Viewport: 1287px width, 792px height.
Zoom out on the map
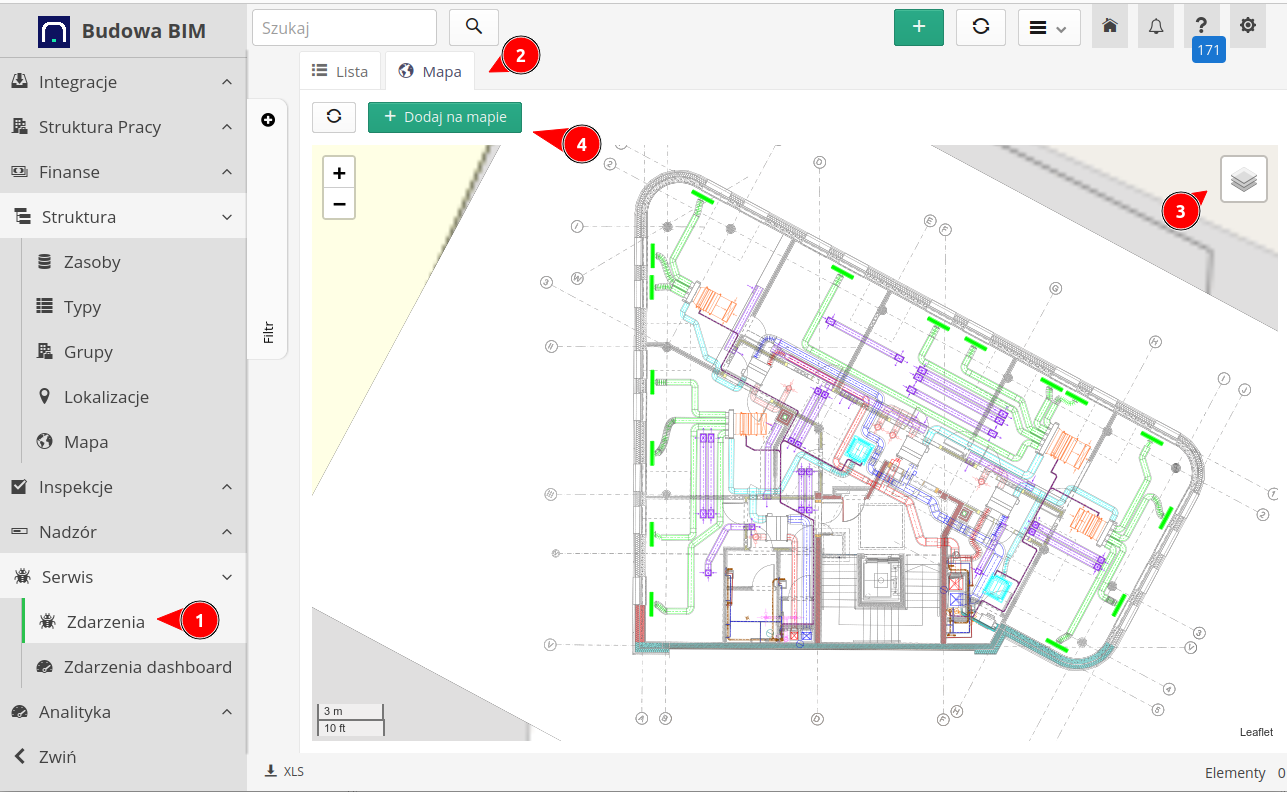pyautogui.click(x=339, y=204)
